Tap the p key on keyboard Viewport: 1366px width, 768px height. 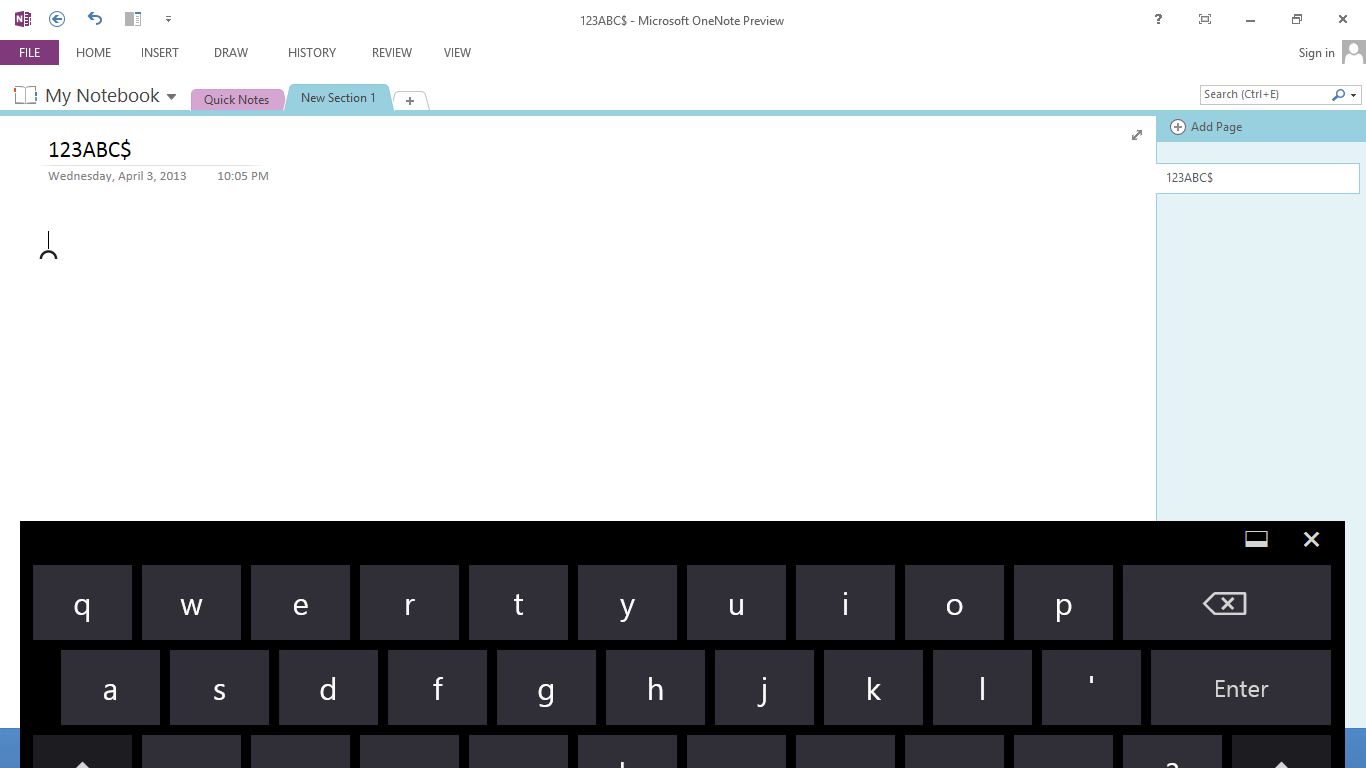pos(1063,603)
